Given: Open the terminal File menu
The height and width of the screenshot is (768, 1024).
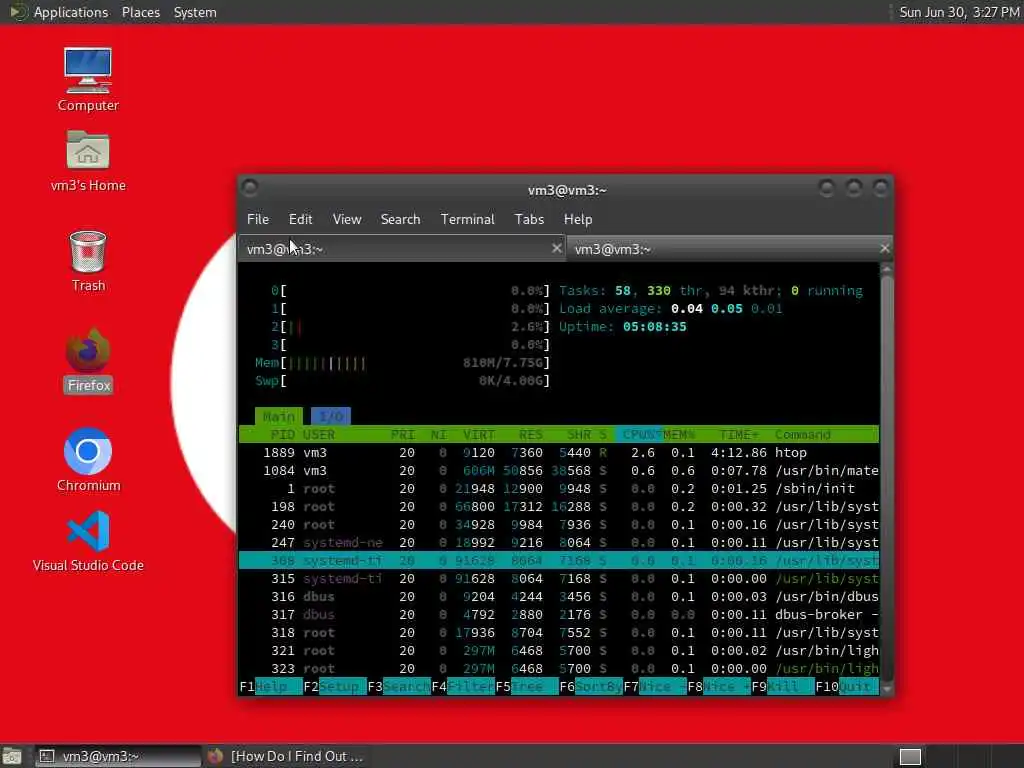Looking at the screenshot, I should (257, 219).
